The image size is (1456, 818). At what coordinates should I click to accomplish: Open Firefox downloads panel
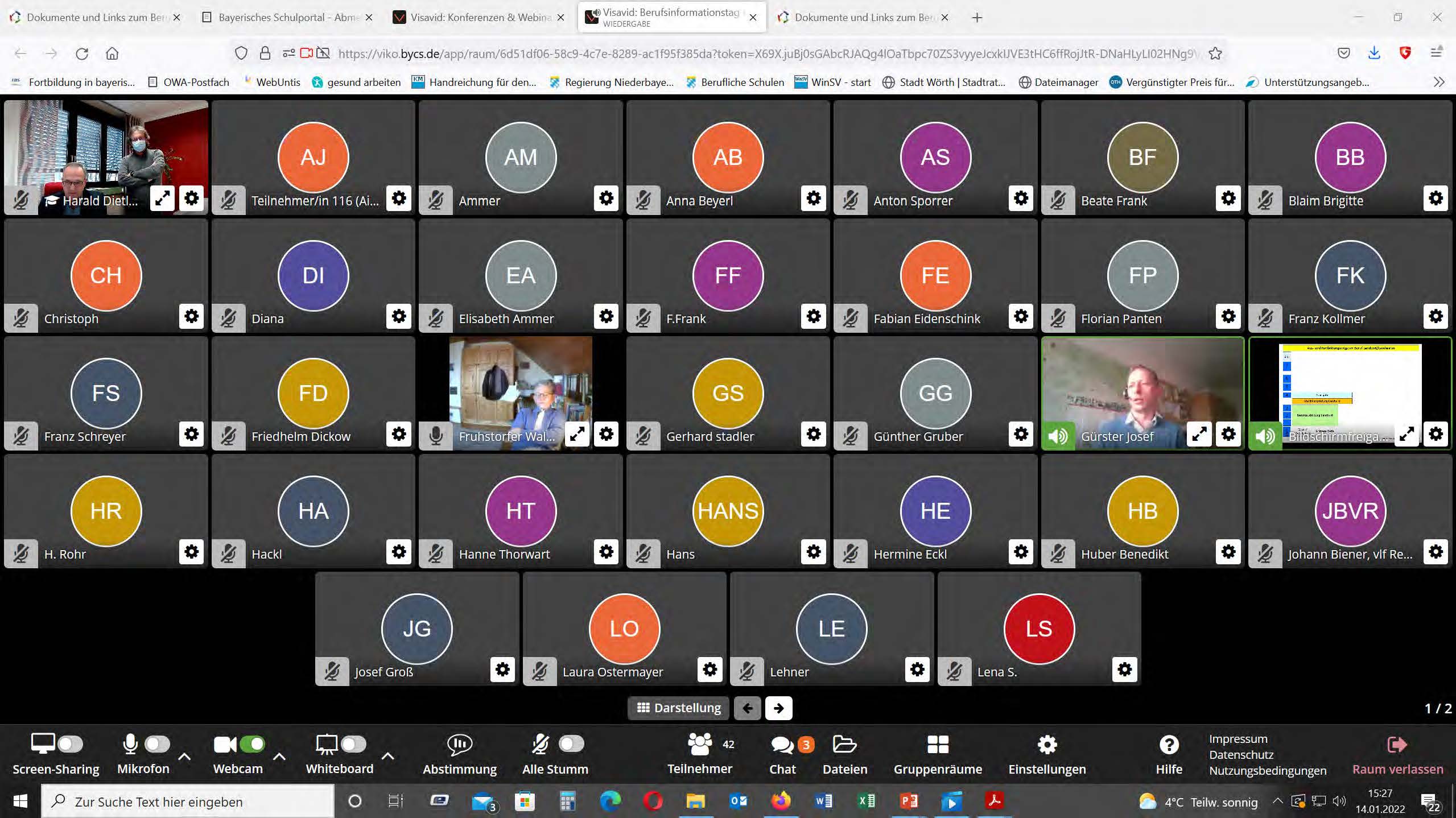click(x=1374, y=53)
